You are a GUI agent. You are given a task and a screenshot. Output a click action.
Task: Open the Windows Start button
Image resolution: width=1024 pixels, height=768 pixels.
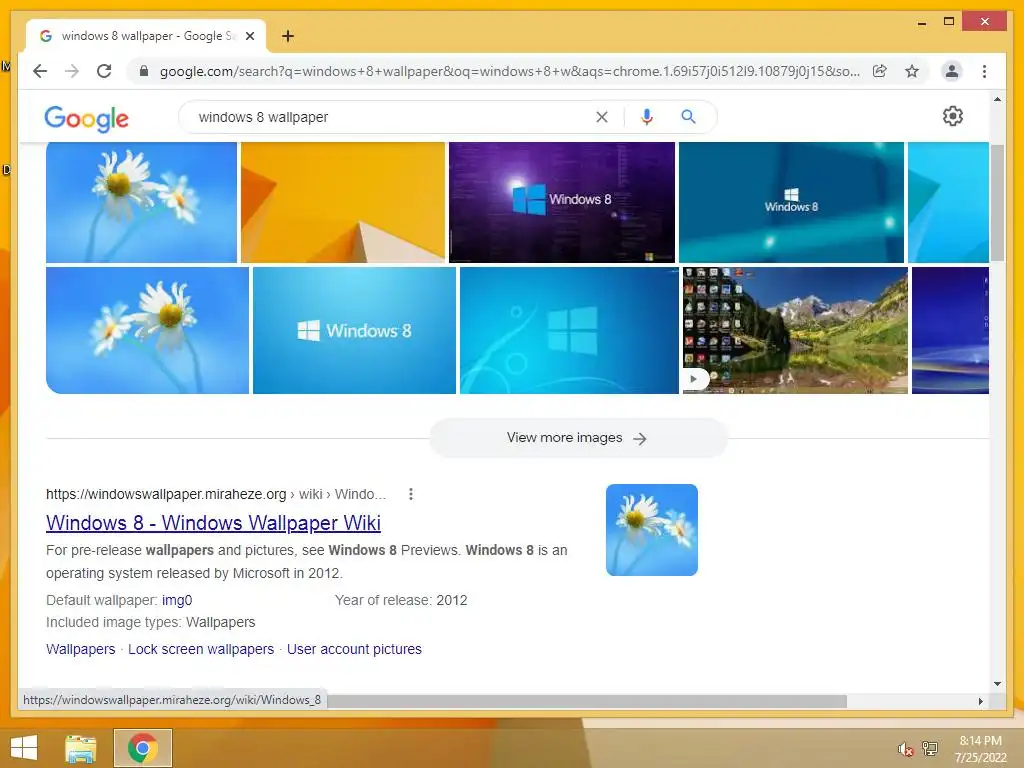point(24,748)
